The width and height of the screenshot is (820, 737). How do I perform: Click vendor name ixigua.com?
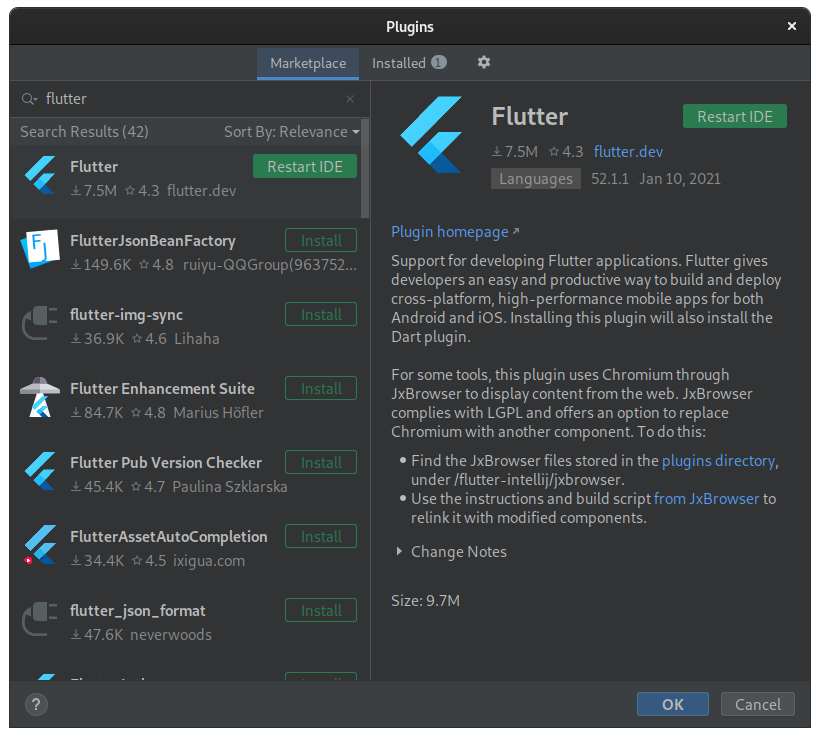209,561
